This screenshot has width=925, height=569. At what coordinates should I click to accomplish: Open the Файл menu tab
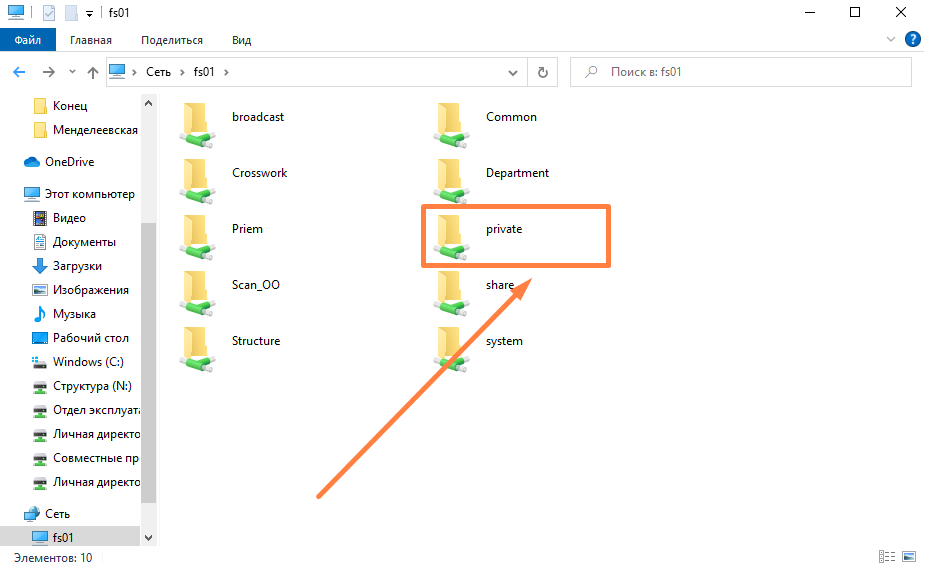point(28,40)
